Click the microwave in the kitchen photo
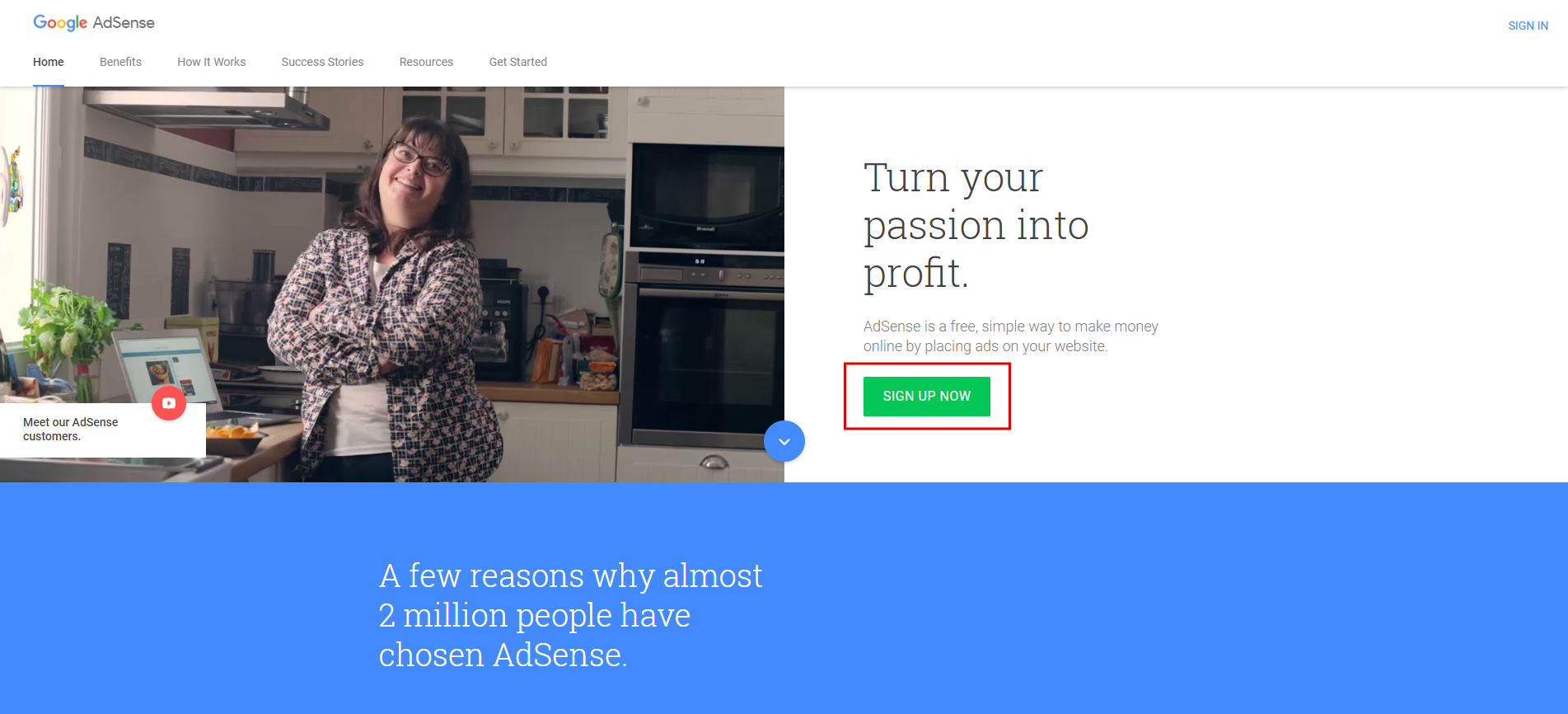This screenshot has height=714, width=1568. click(705, 196)
